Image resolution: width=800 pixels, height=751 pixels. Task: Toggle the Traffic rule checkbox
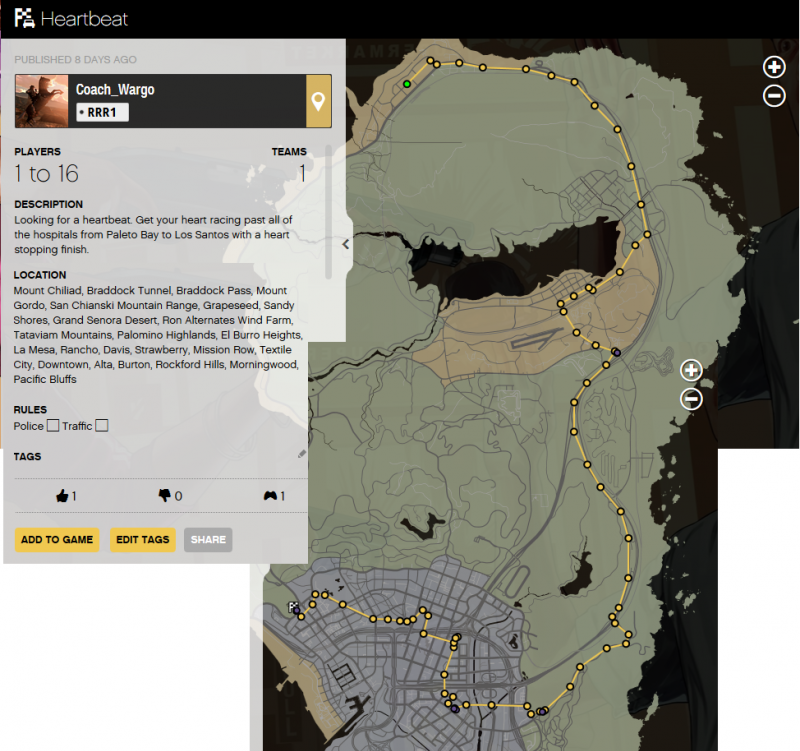[x=101, y=426]
